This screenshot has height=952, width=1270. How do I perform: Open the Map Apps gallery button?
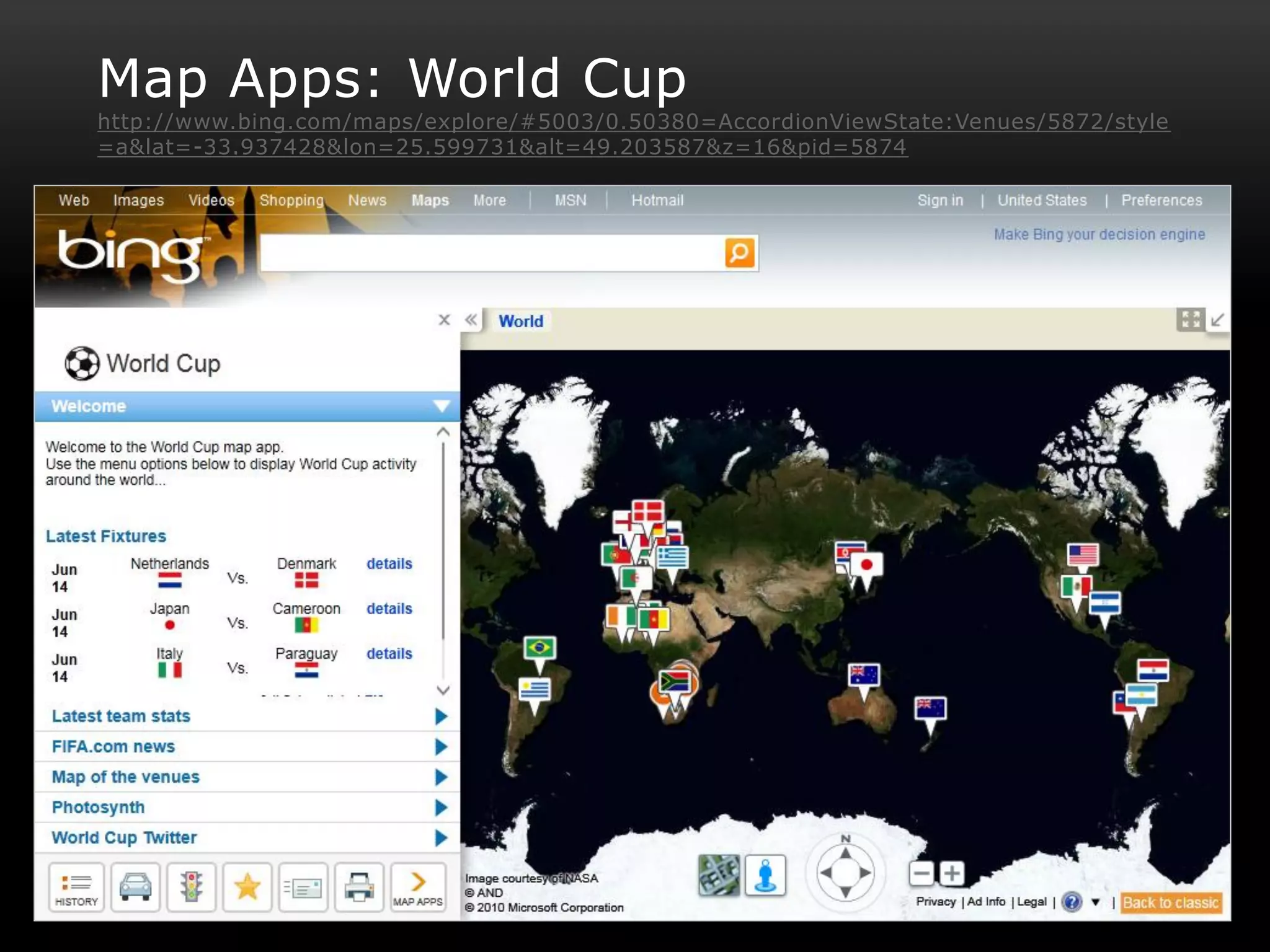pos(418,887)
